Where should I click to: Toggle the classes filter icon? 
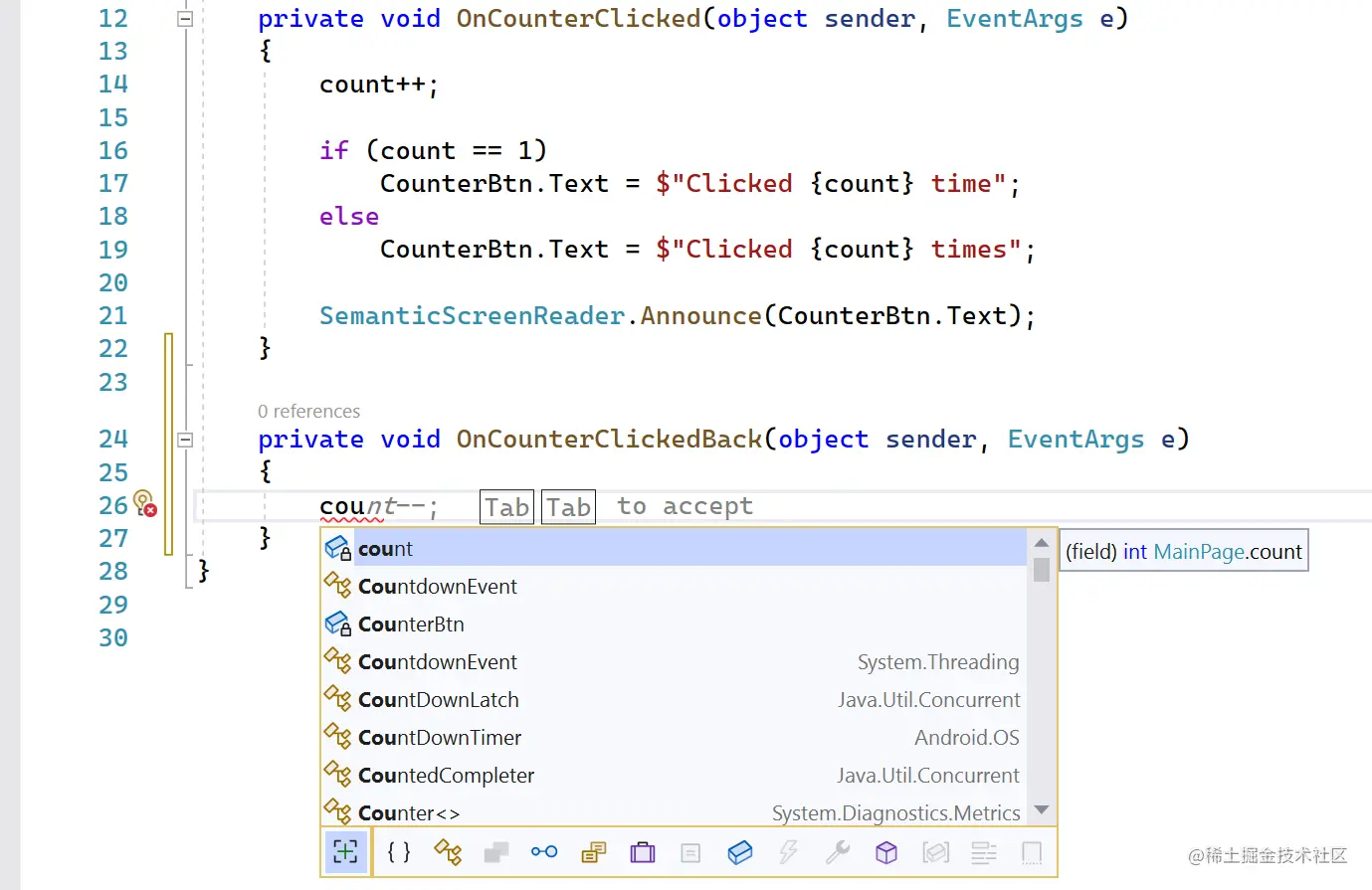(448, 852)
